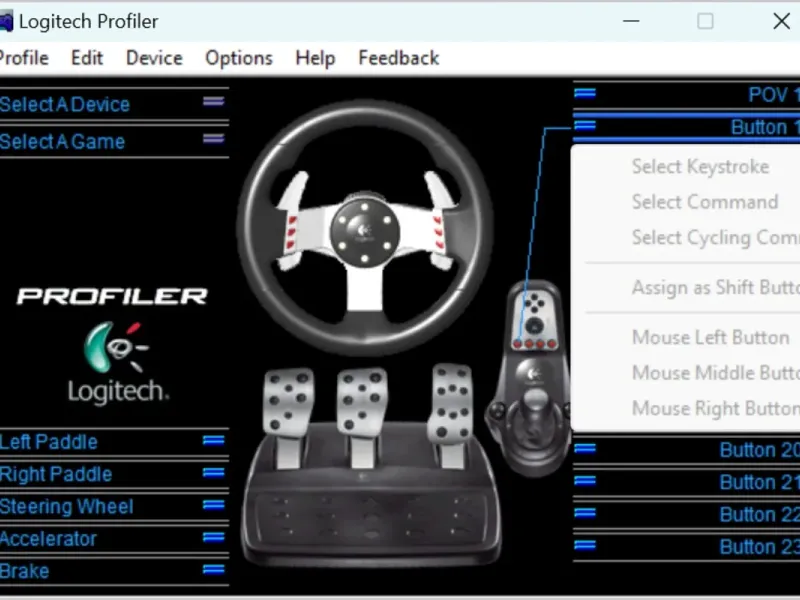Click the blue bars icon beside Steering Wheel

pyautogui.click(x=213, y=505)
